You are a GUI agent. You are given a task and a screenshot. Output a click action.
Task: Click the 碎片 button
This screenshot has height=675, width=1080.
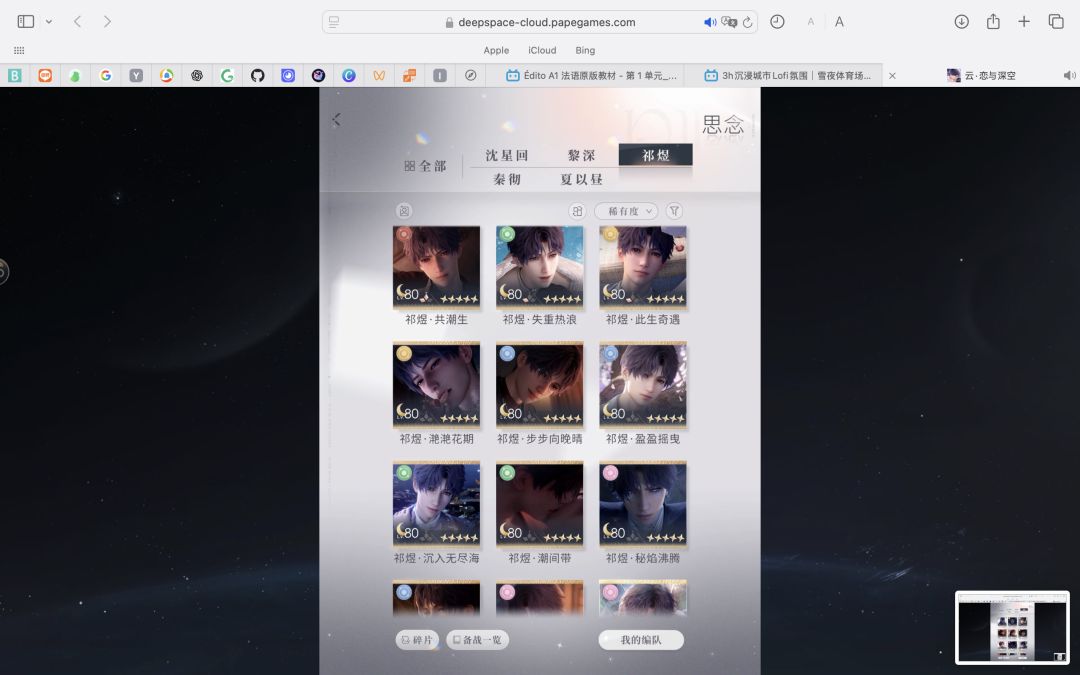[x=417, y=640]
